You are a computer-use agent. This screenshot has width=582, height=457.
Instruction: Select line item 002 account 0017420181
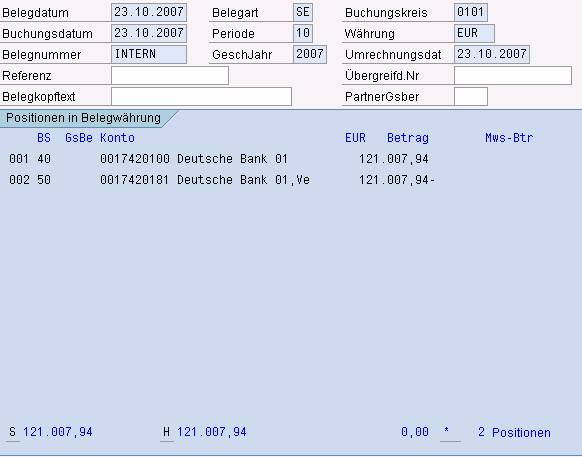(222, 180)
